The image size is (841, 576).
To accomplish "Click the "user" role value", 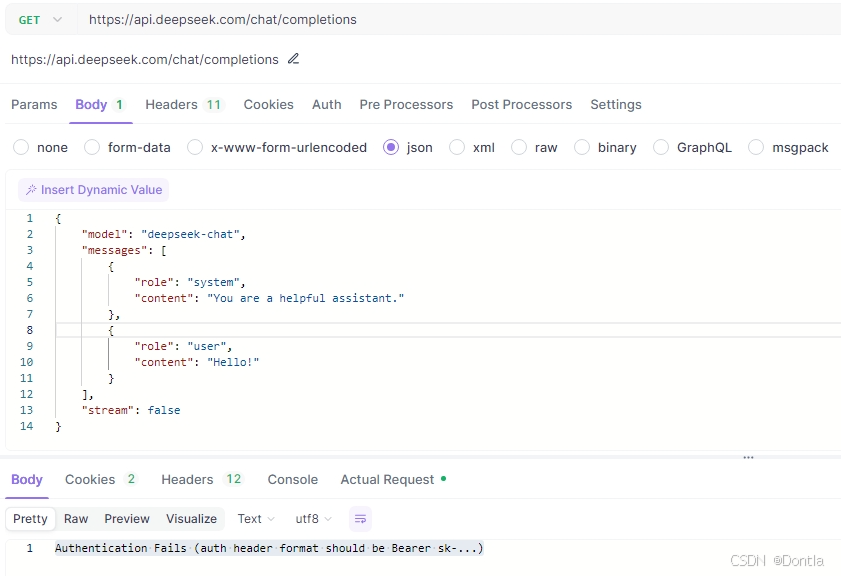I will click(x=206, y=346).
